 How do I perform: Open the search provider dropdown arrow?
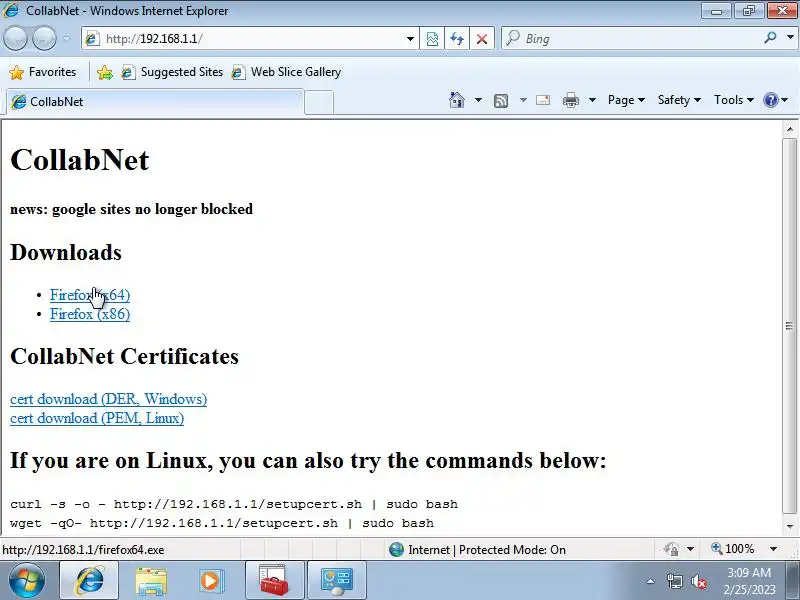pyautogui.click(x=790, y=38)
